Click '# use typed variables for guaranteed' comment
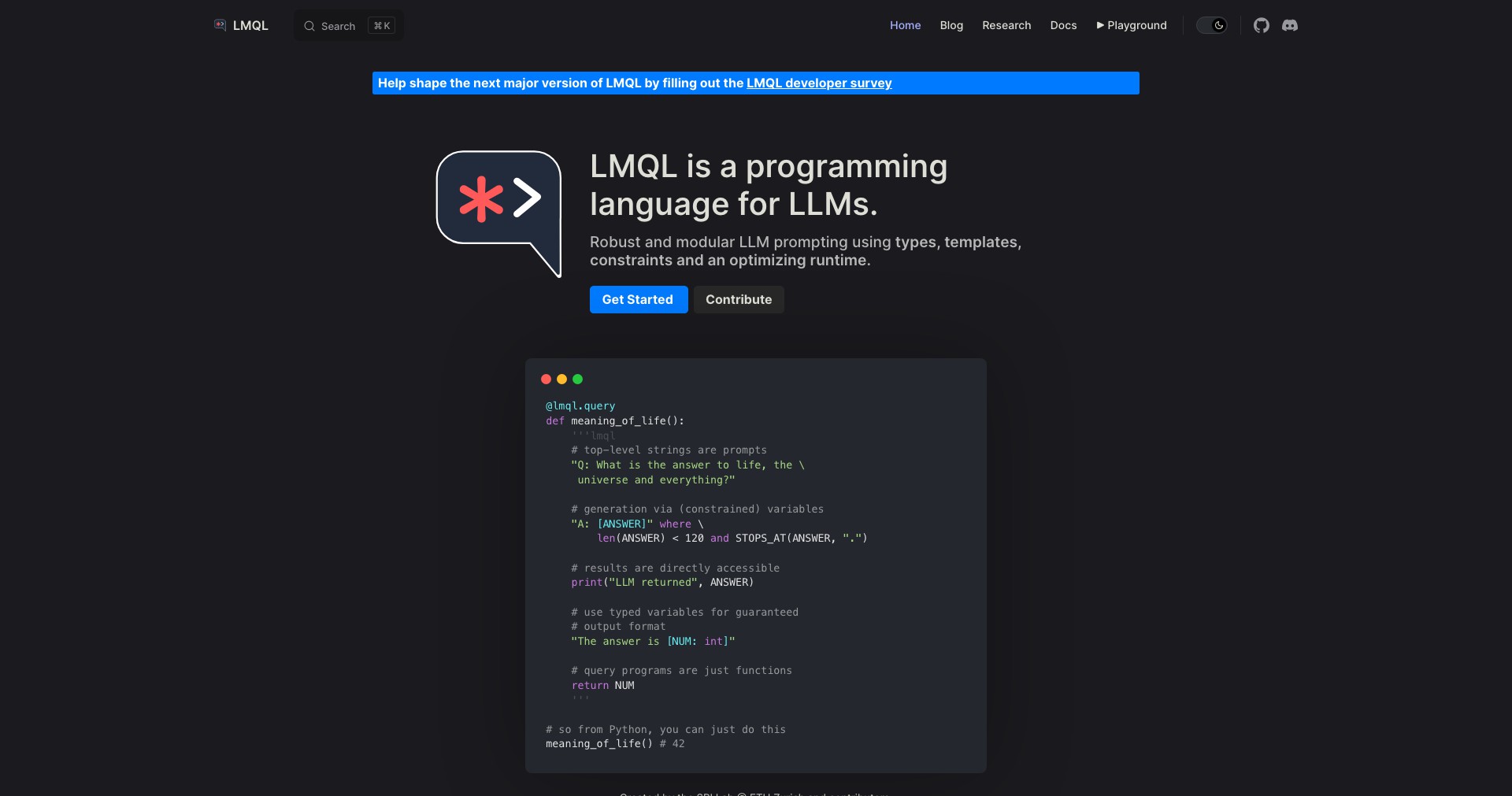The height and width of the screenshot is (796, 1512). pos(684,613)
